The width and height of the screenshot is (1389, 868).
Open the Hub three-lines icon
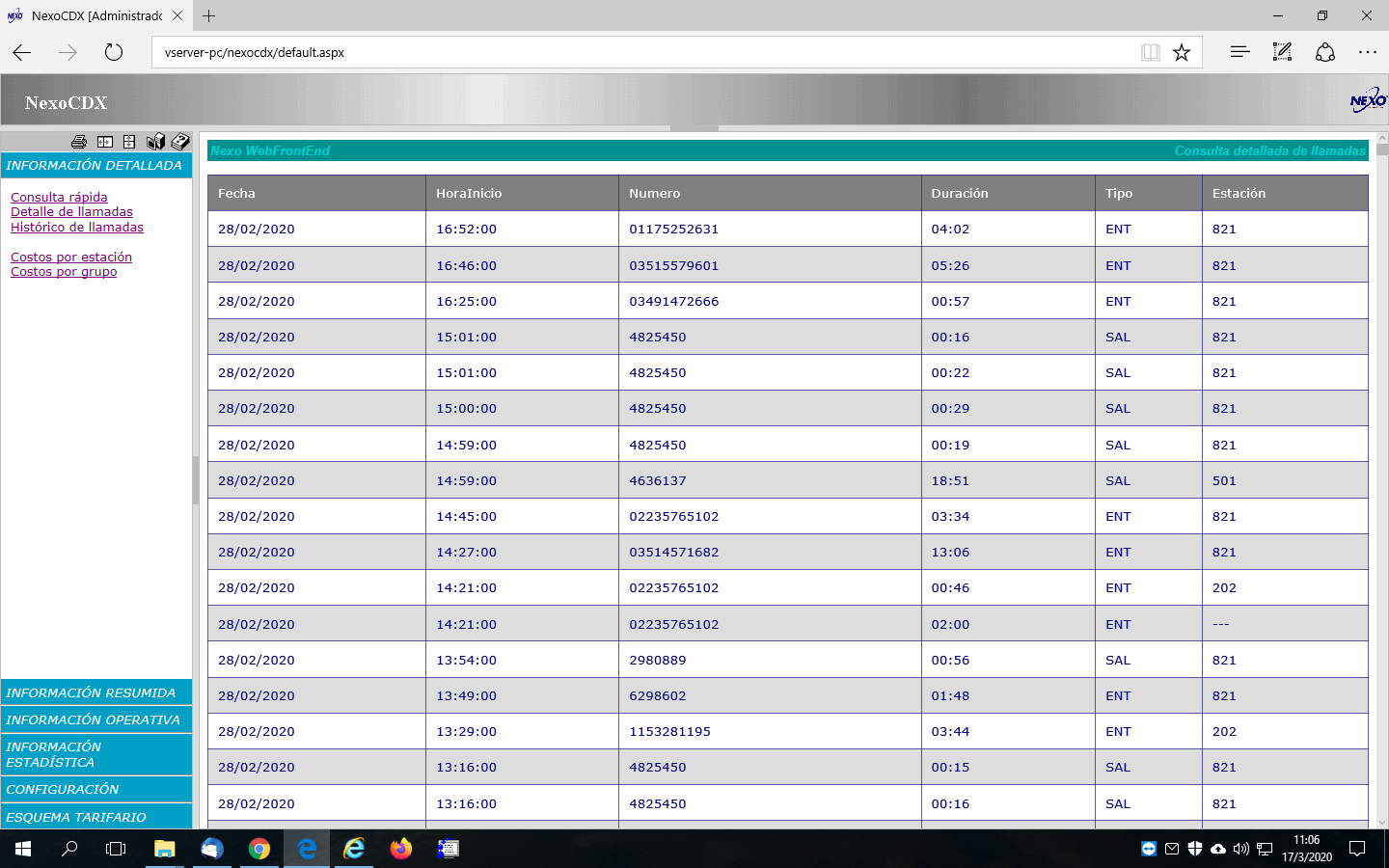click(1239, 52)
